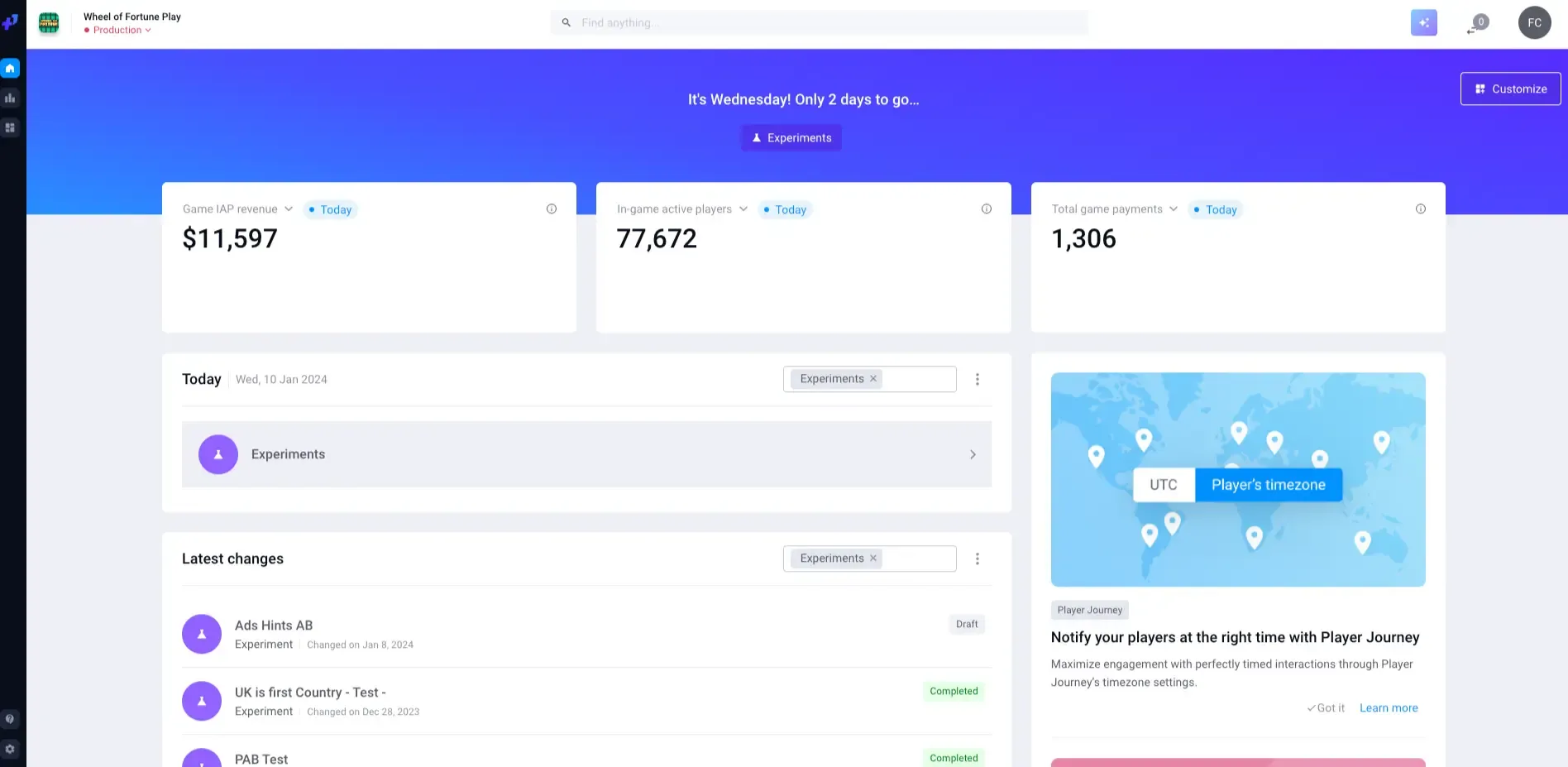Image resolution: width=1568 pixels, height=767 pixels.
Task: Open the analytics bar chart sidebar icon
Action: (x=10, y=98)
